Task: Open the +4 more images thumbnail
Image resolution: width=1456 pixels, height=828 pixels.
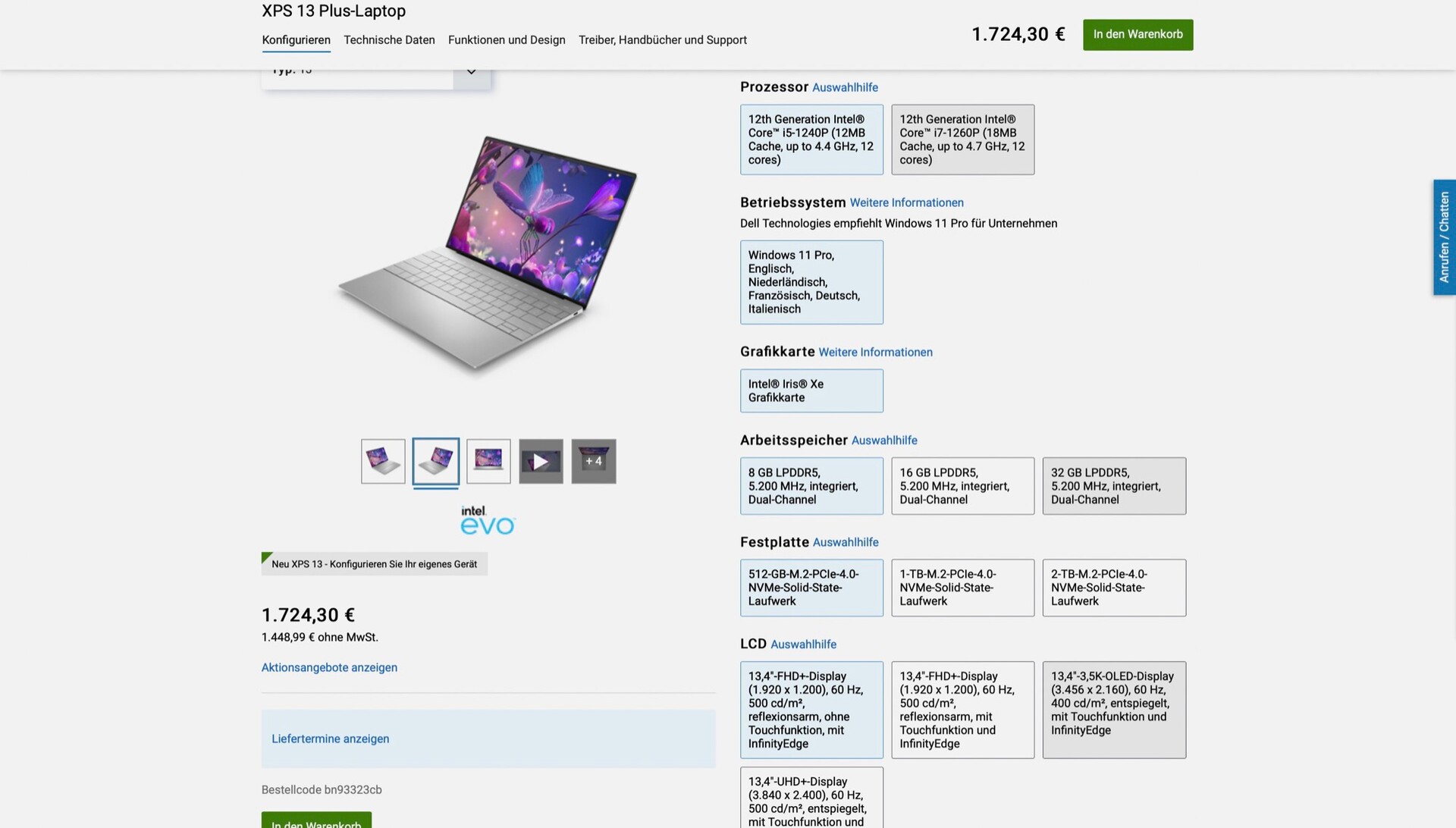Action: (x=593, y=461)
